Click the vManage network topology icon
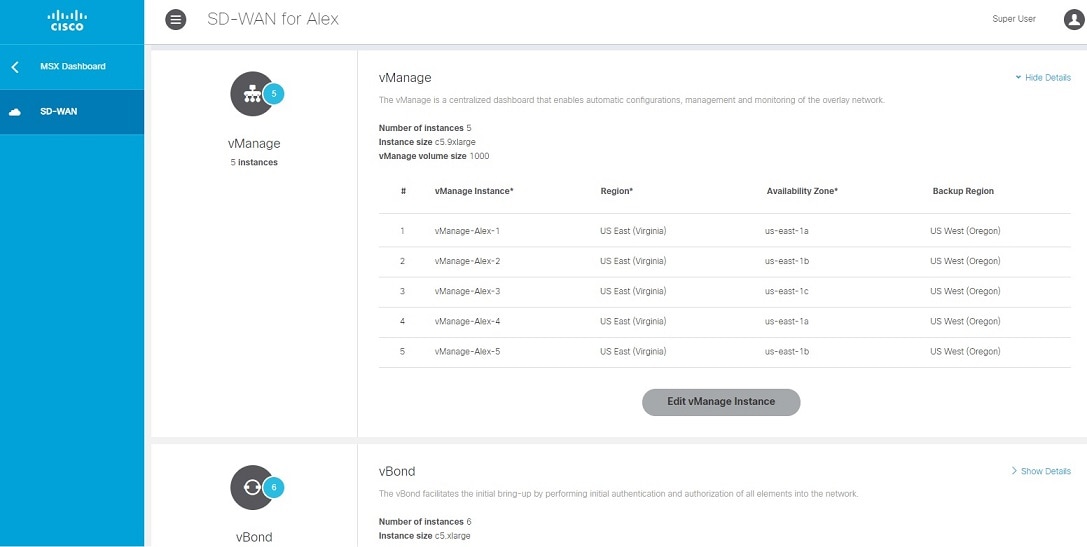The height and width of the screenshot is (547, 1087). click(x=252, y=94)
